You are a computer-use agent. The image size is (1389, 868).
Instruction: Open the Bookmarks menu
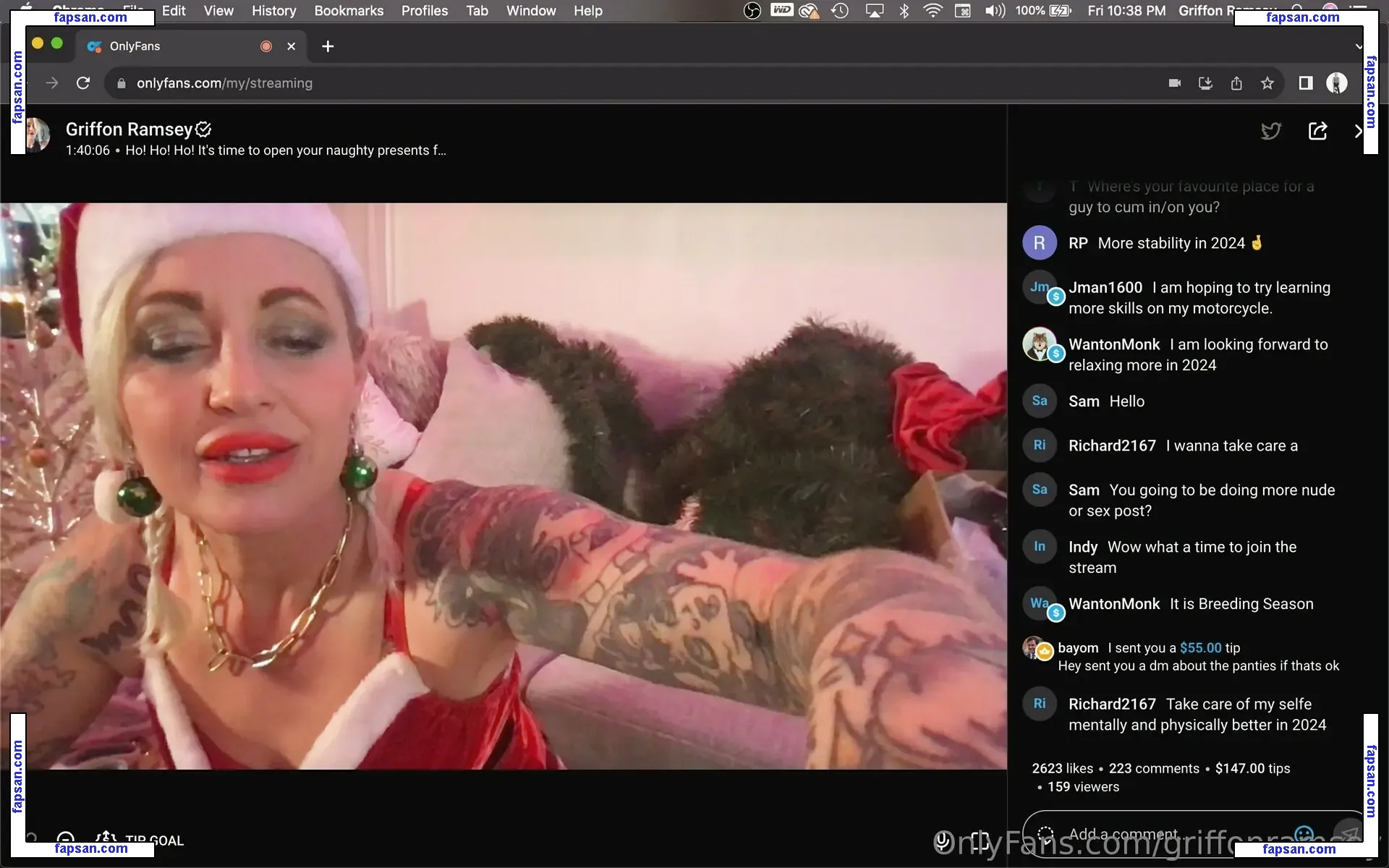click(x=349, y=11)
